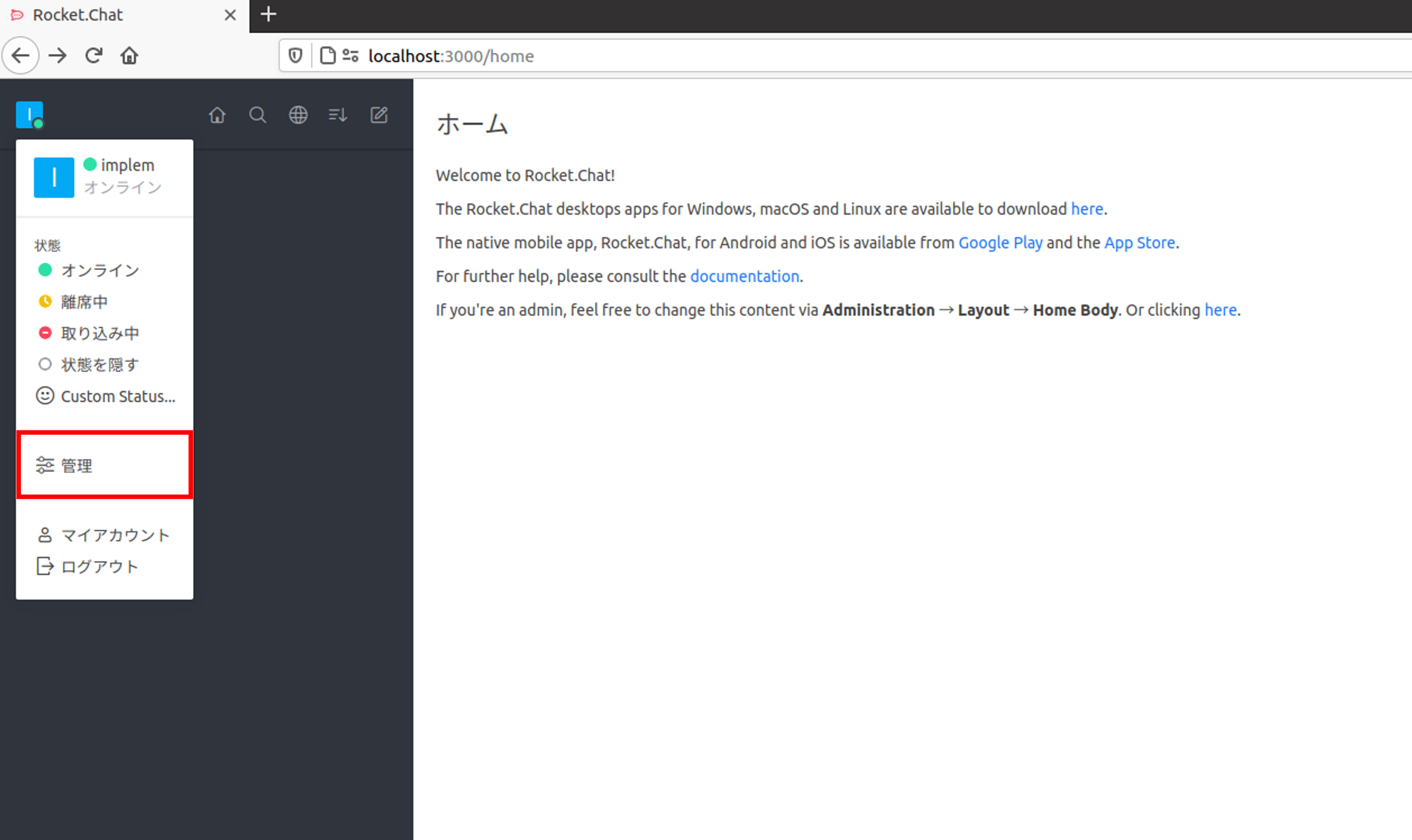Open マイアカウント settings

click(x=105, y=535)
